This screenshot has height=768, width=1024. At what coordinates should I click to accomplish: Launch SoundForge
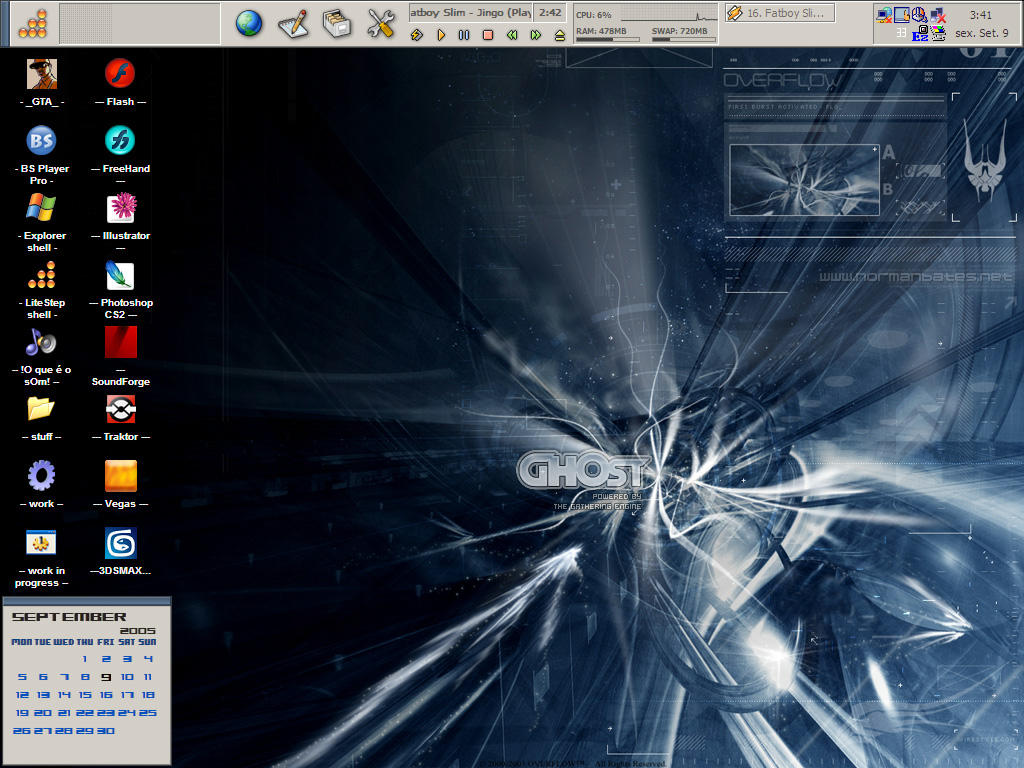coord(119,342)
